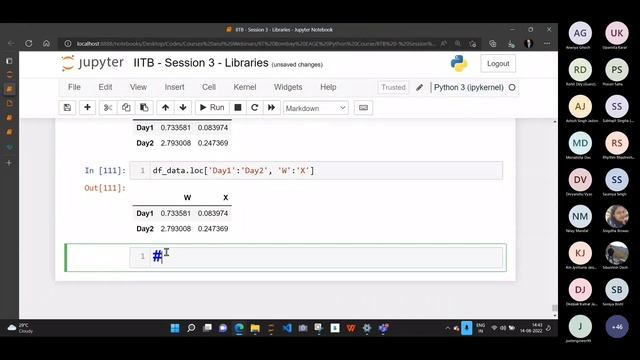Screen dimensions: 640x360
Task: Open browser profile avatar
Action: pos(529,43)
